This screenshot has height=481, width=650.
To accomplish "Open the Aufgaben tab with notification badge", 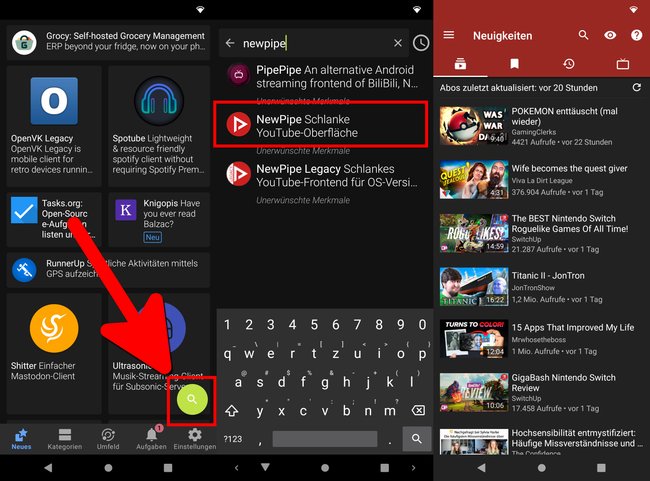I will (x=151, y=439).
